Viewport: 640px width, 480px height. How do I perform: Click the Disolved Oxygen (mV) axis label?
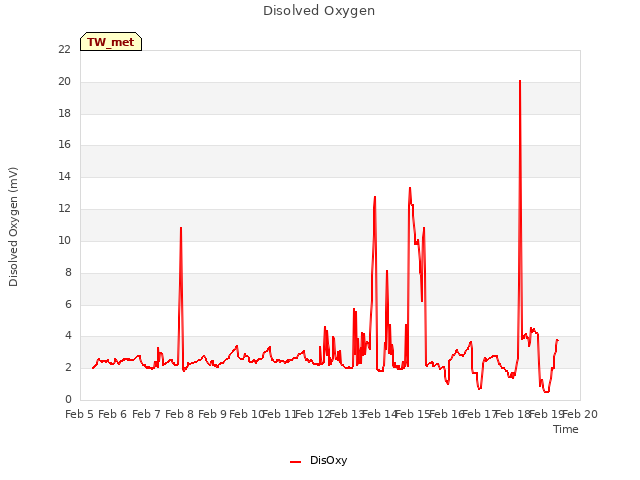click(13, 227)
